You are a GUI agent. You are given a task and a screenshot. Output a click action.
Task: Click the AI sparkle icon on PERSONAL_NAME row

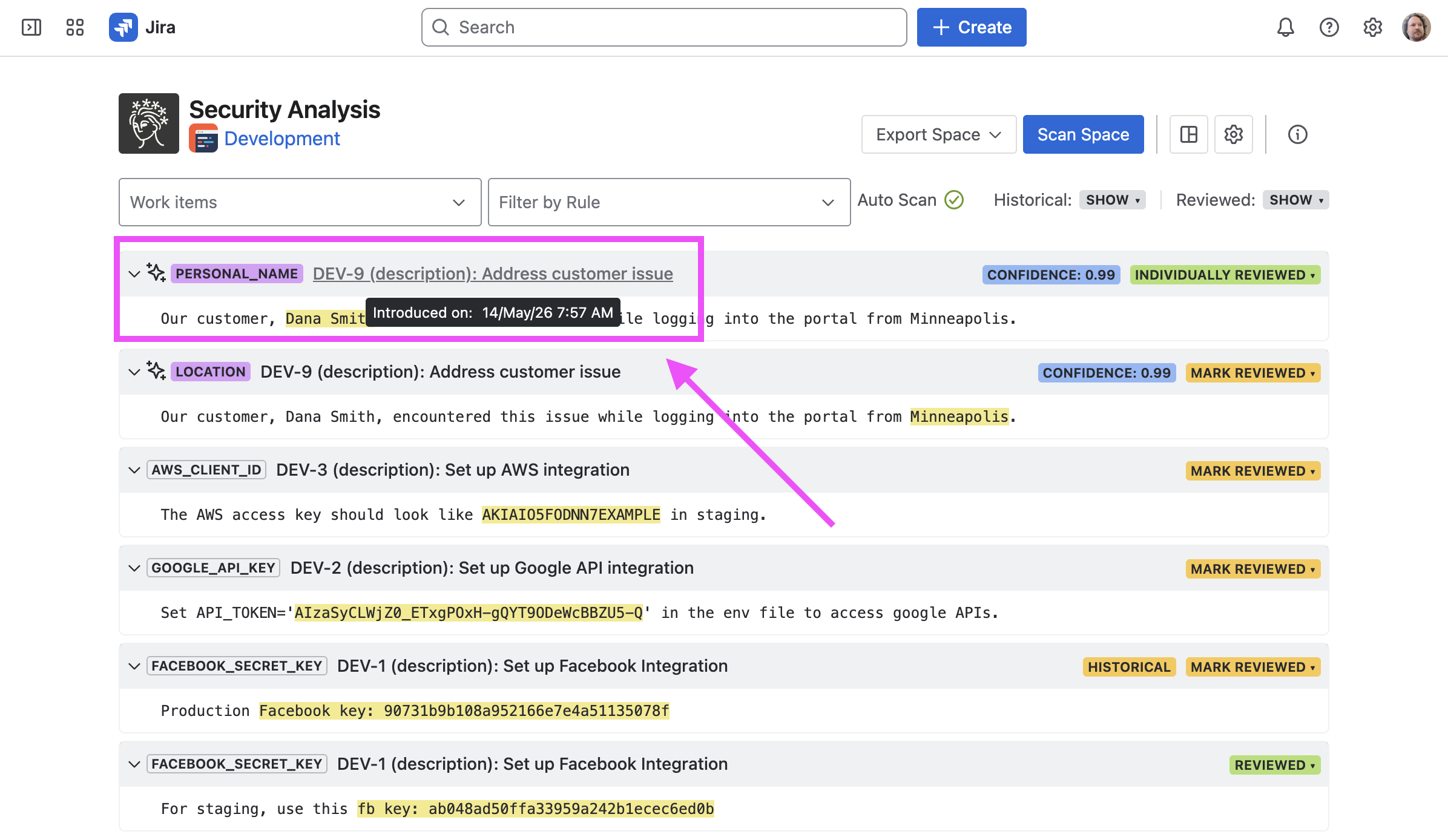156,273
